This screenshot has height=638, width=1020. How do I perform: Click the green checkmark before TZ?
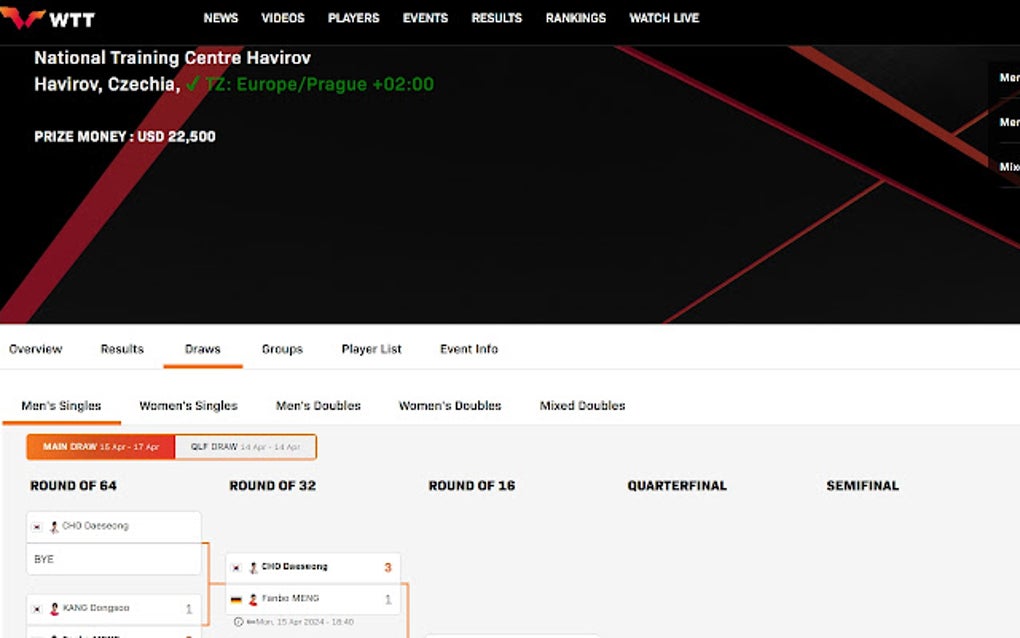coord(193,84)
